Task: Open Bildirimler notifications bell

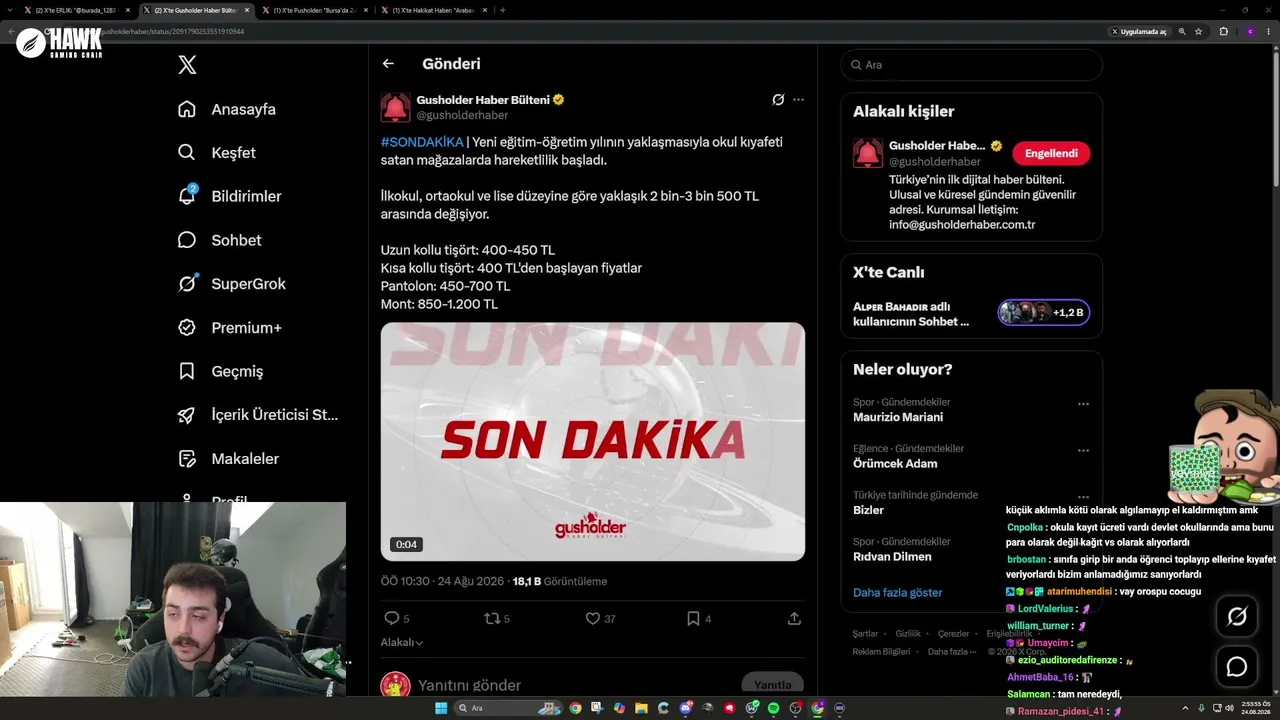Action: (229, 196)
